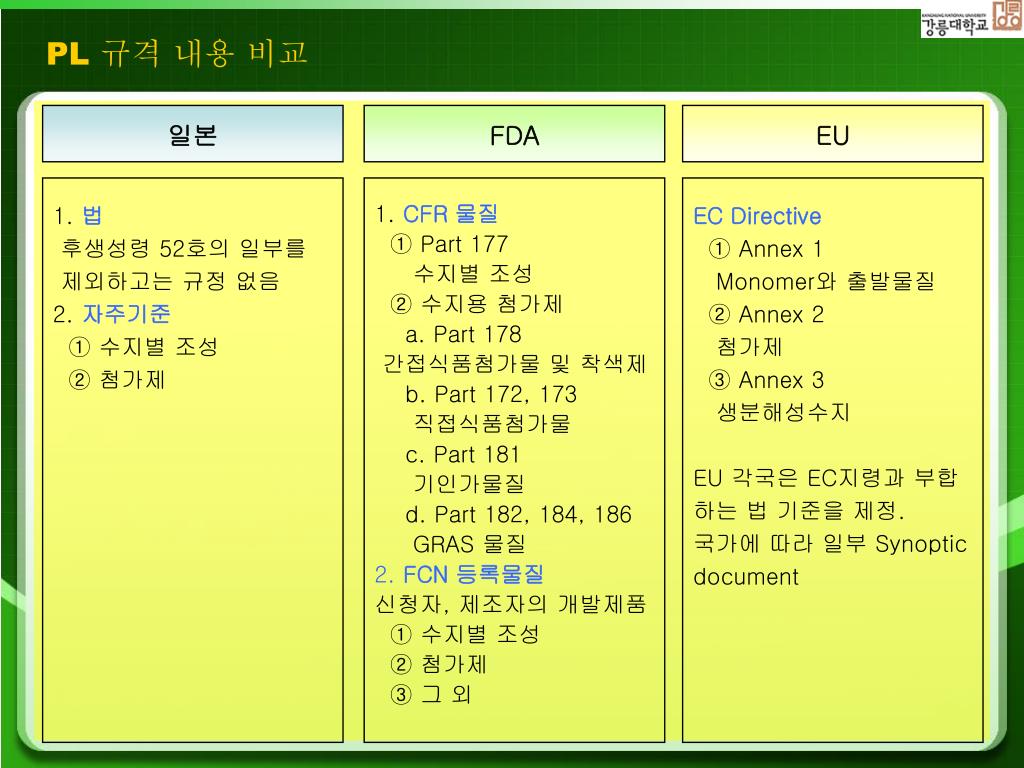Select the FDA column header box

(514, 134)
